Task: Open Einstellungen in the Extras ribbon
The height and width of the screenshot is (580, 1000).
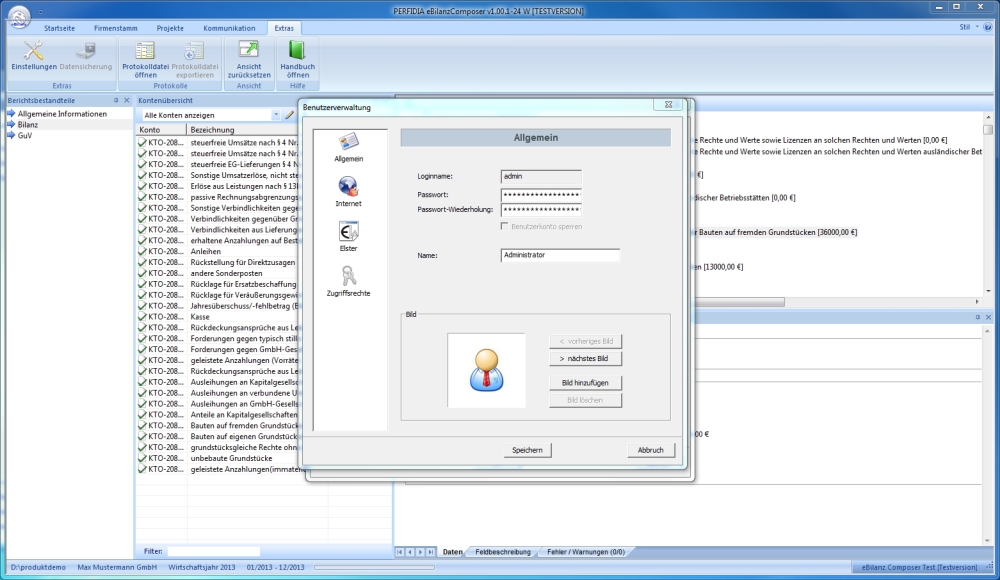Action: [x=34, y=56]
